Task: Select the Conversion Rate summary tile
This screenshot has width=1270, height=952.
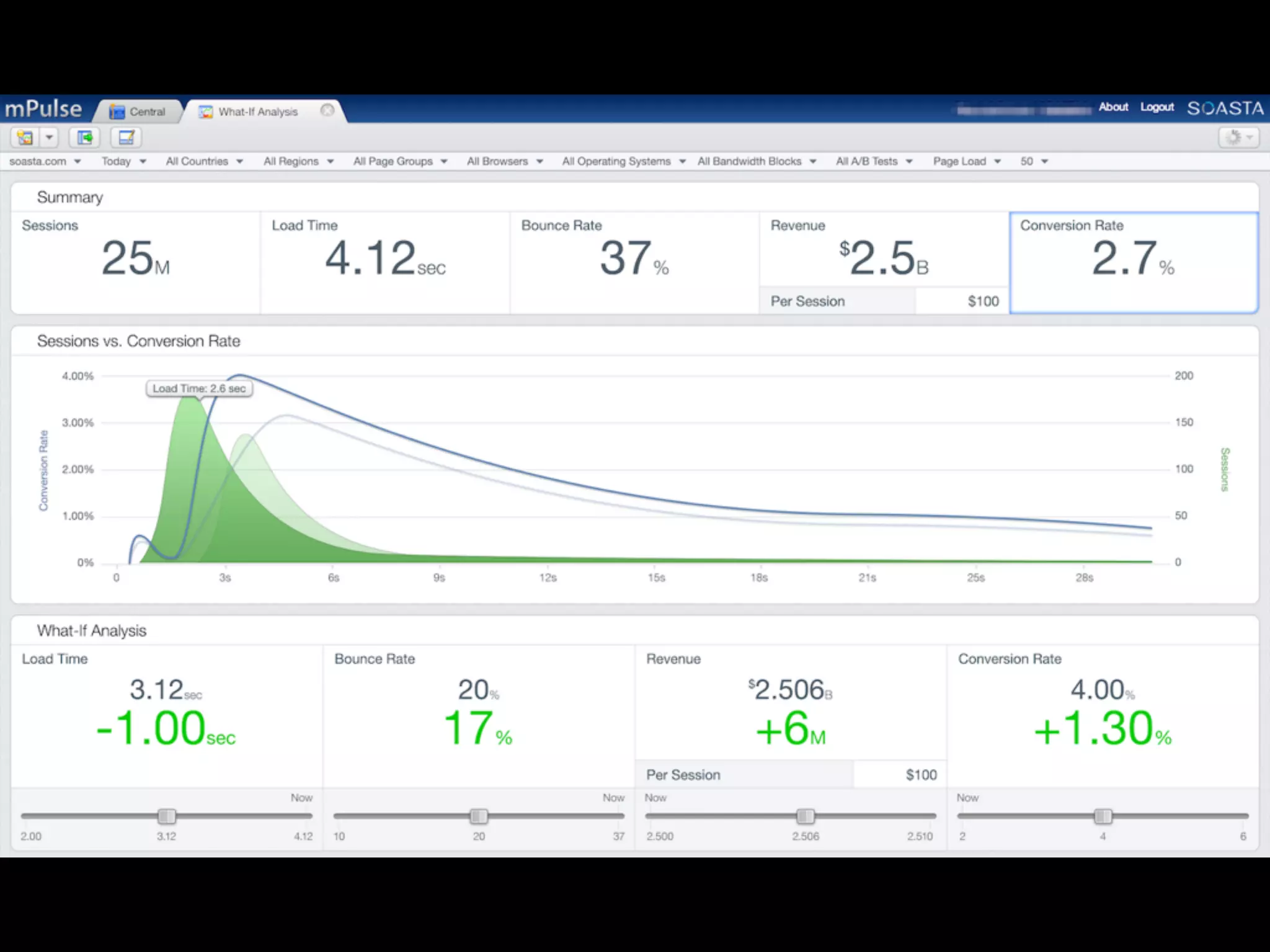Action: (1133, 263)
